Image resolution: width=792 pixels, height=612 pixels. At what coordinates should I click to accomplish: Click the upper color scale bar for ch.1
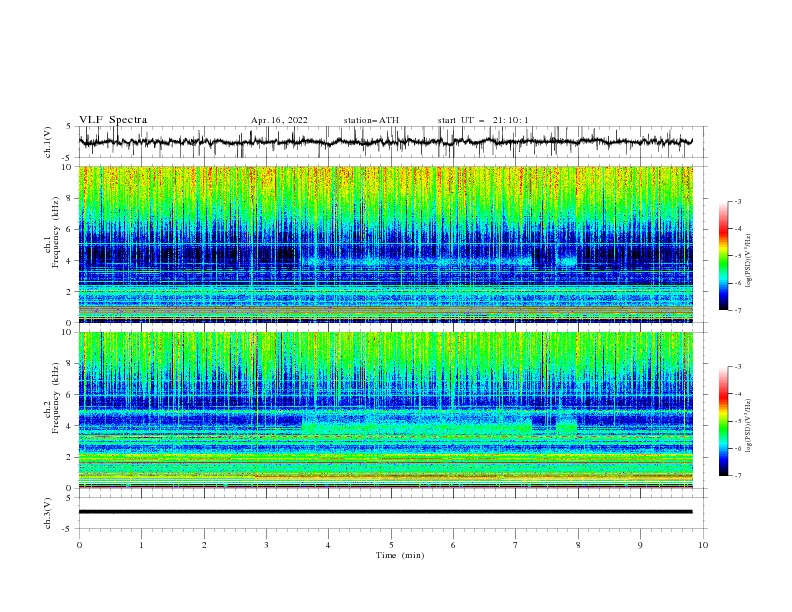[723, 256]
